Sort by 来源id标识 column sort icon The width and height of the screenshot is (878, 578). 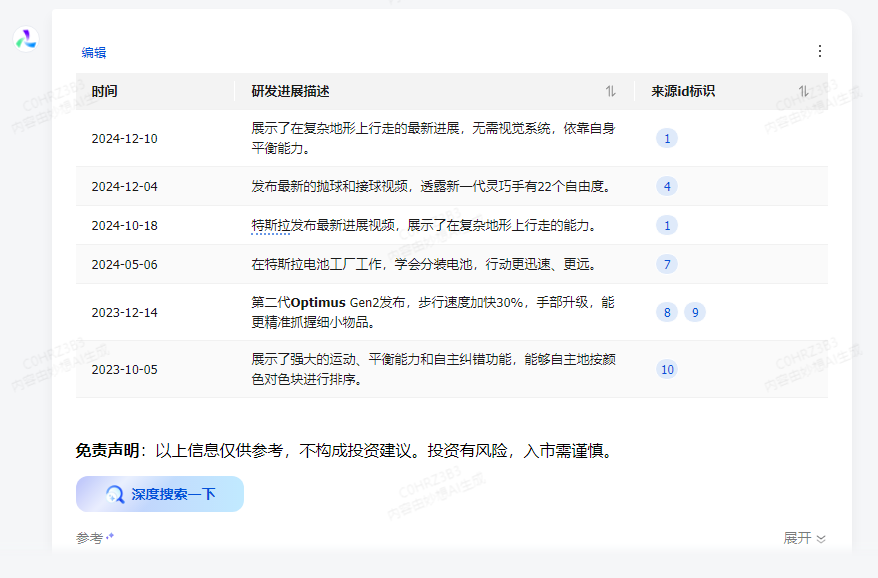pyautogui.click(x=803, y=91)
